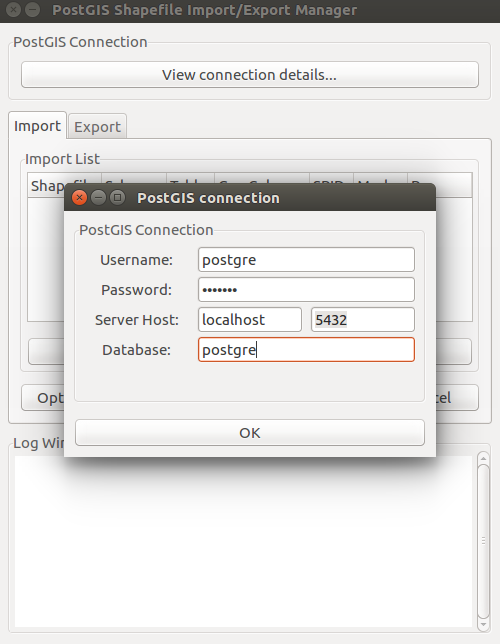Click the Database text field
Image resolution: width=500 pixels, height=644 pixels.
[306, 350]
